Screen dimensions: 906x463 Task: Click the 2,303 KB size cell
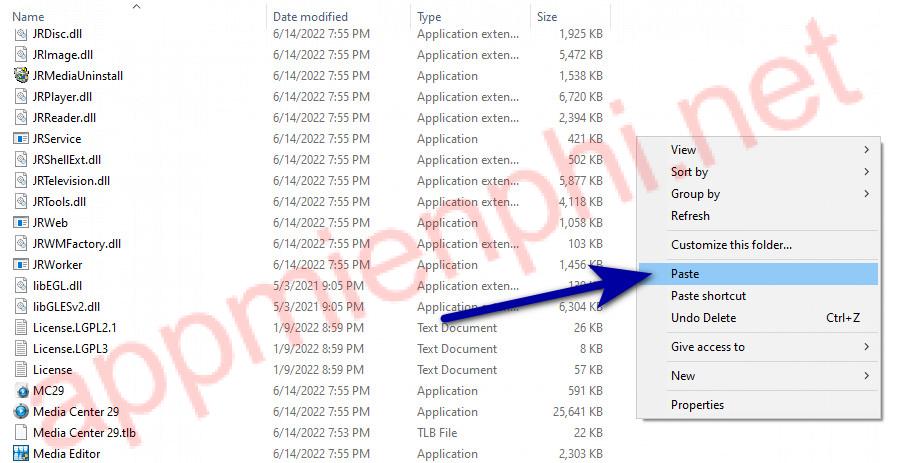point(581,454)
